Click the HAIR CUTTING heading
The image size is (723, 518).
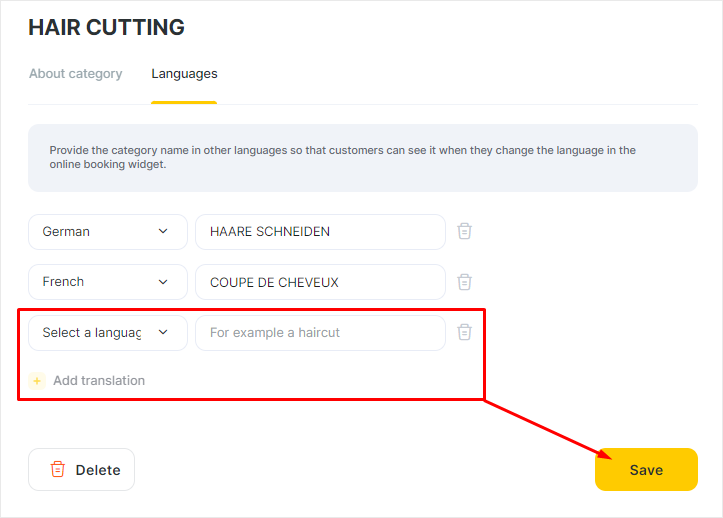click(107, 27)
